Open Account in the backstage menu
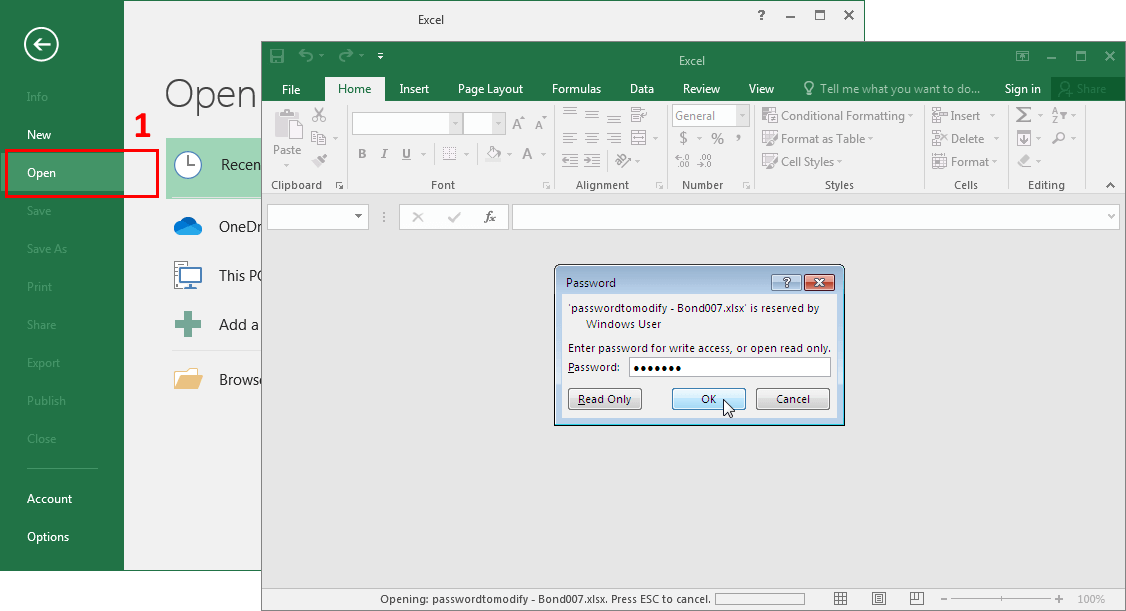Screen dimensions: 1126x611 click(50, 498)
